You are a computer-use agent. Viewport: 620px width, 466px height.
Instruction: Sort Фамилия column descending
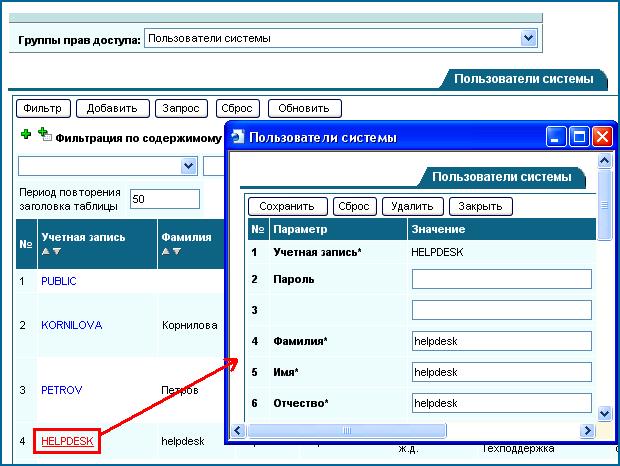coord(177,251)
